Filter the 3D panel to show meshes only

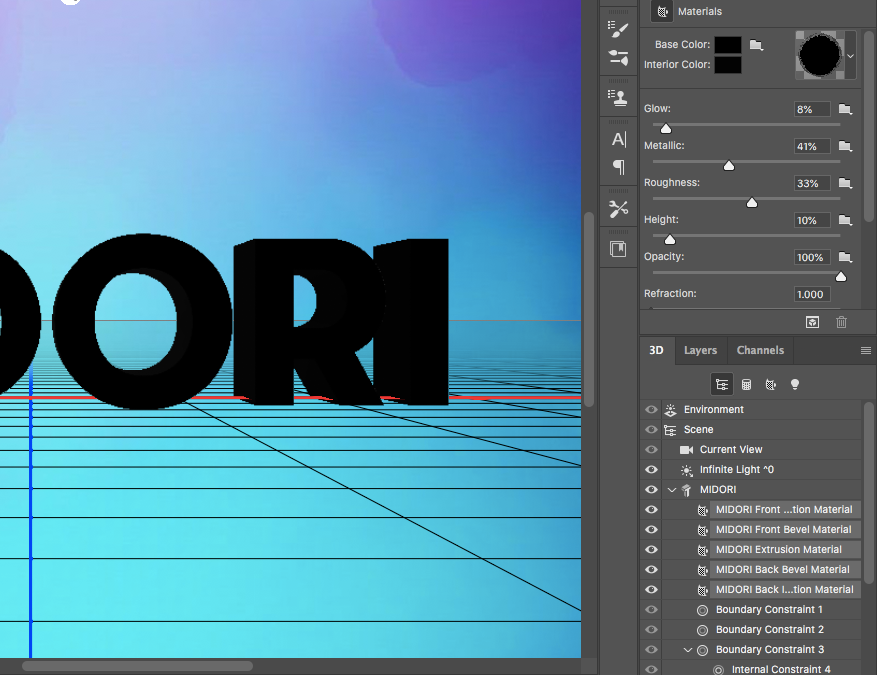pos(746,384)
